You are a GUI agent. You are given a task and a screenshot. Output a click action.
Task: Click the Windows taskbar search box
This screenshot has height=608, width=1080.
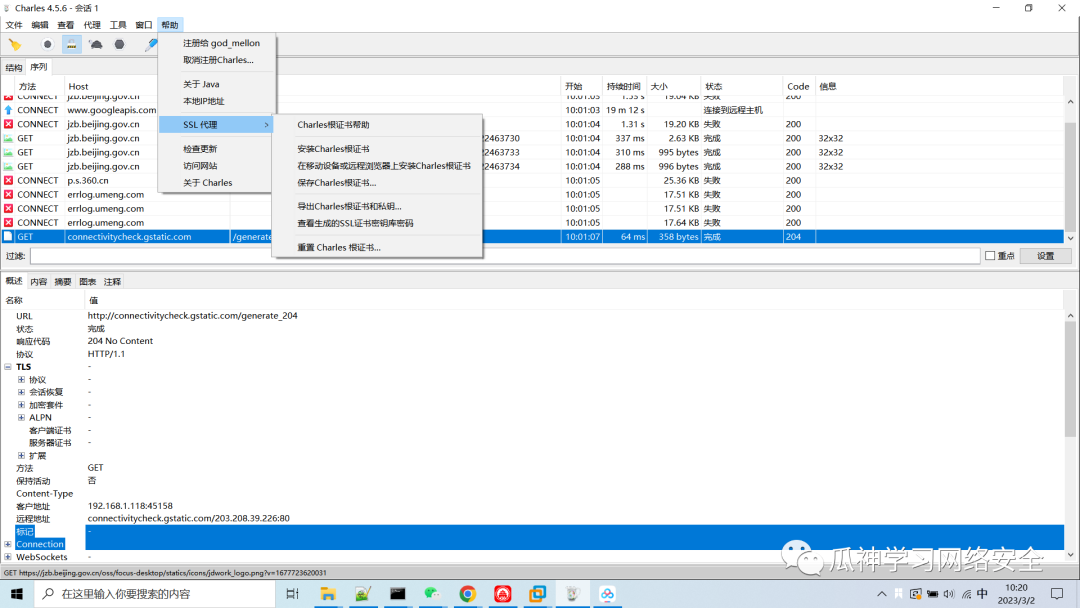coord(155,594)
